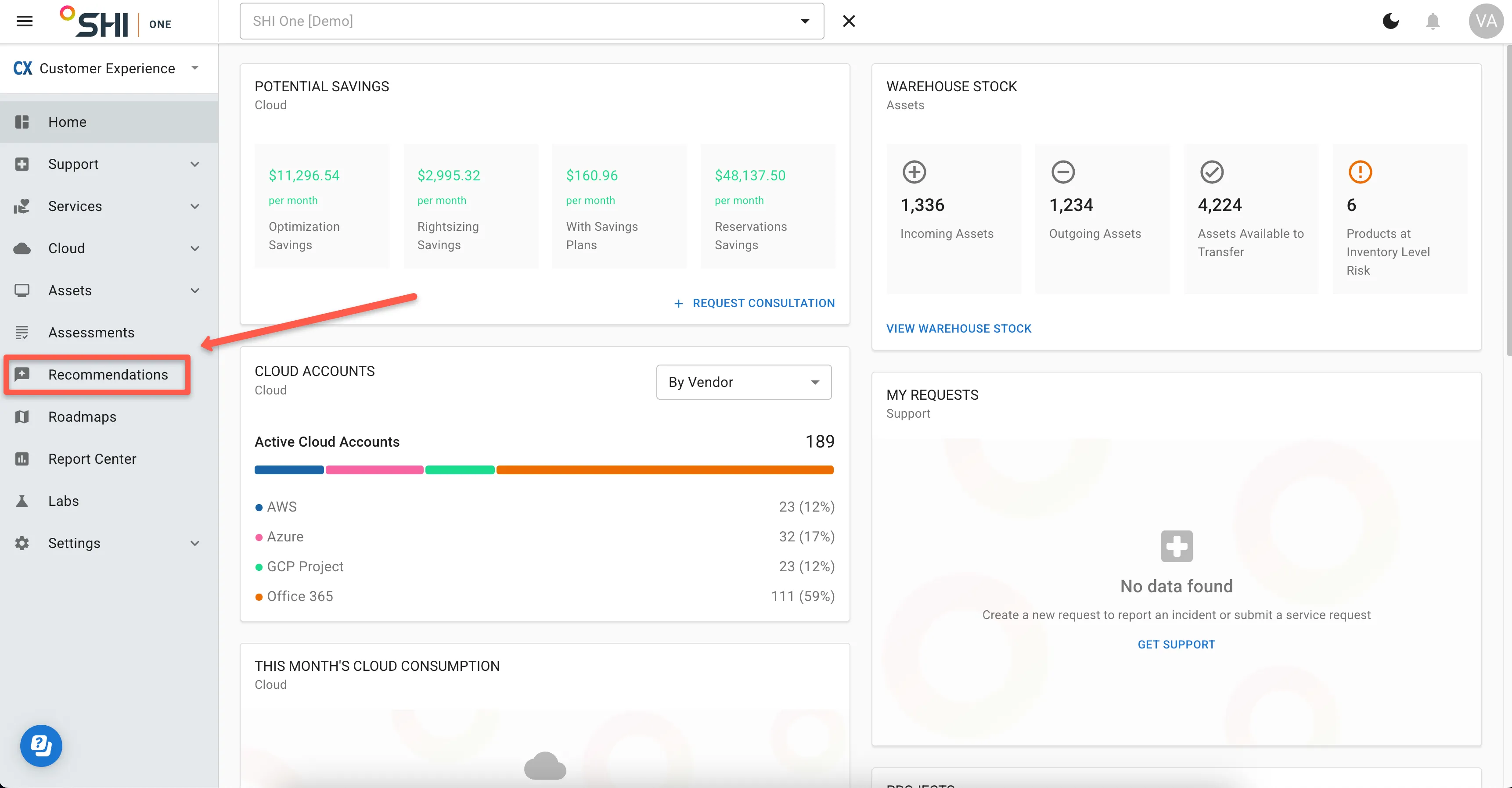This screenshot has width=1512, height=788.
Task: Click the Assets monitor icon in sidebar
Action: point(22,290)
